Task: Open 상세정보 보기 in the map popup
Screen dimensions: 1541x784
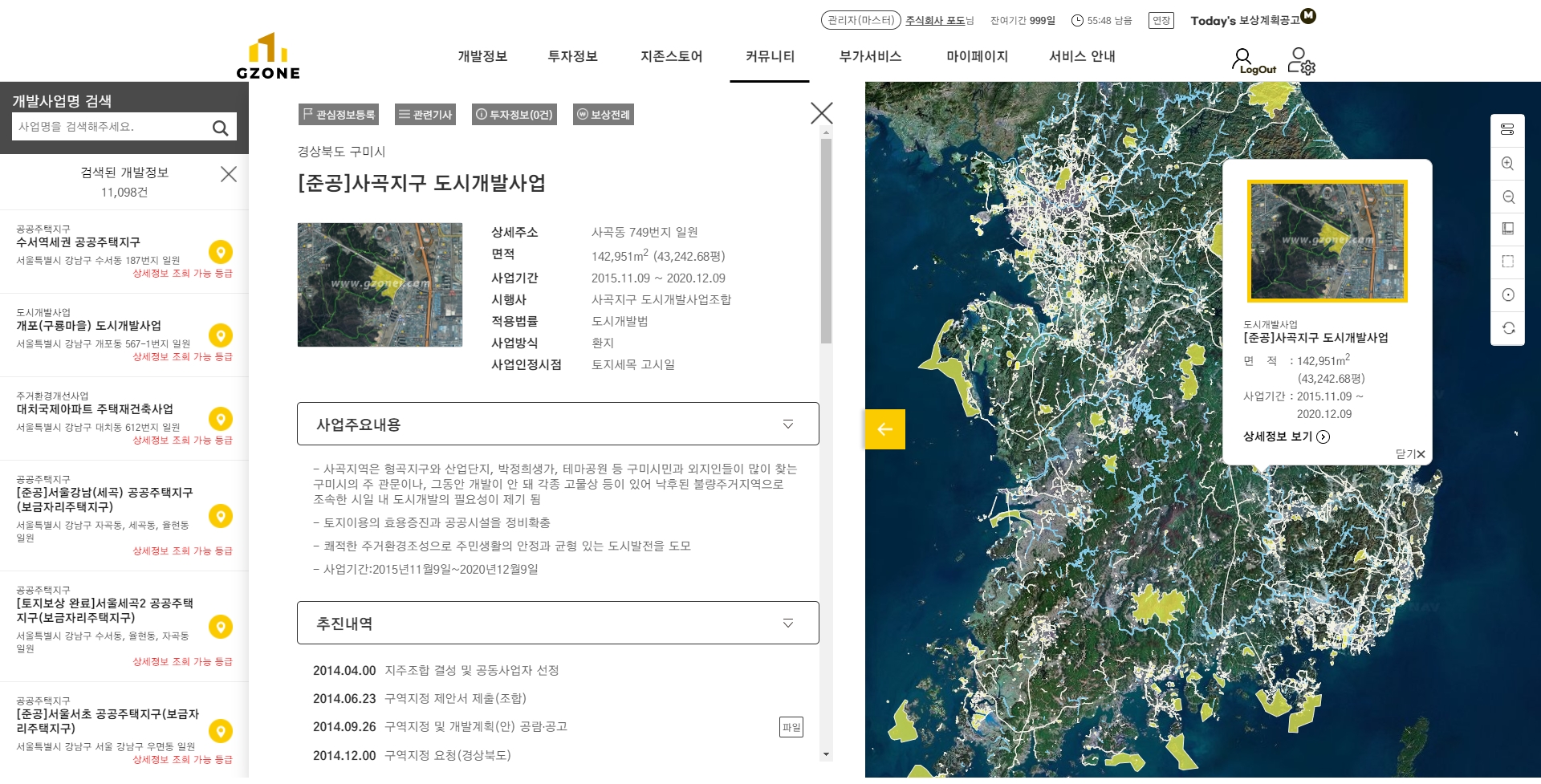Action: (x=1286, y=437)
